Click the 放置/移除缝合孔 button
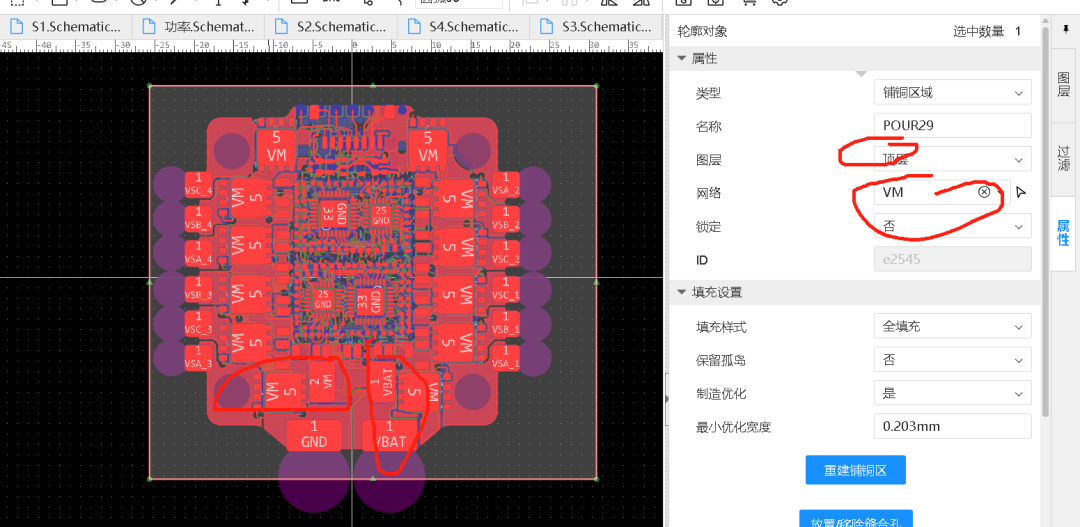The height and width of the screenshot is (527, 1080). click(x=855, y=520)
